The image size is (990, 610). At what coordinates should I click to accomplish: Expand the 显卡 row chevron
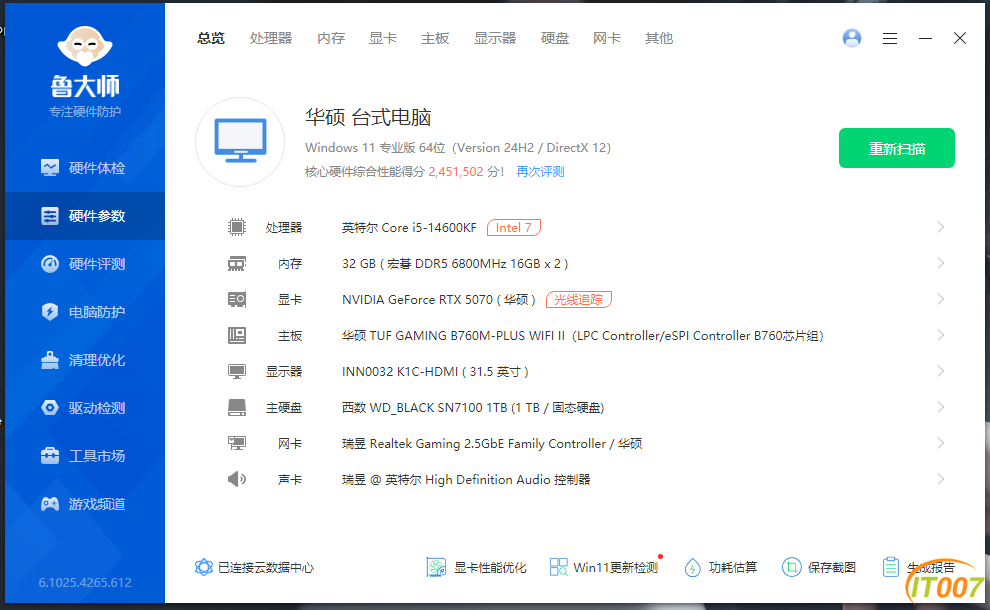point(940,299)
